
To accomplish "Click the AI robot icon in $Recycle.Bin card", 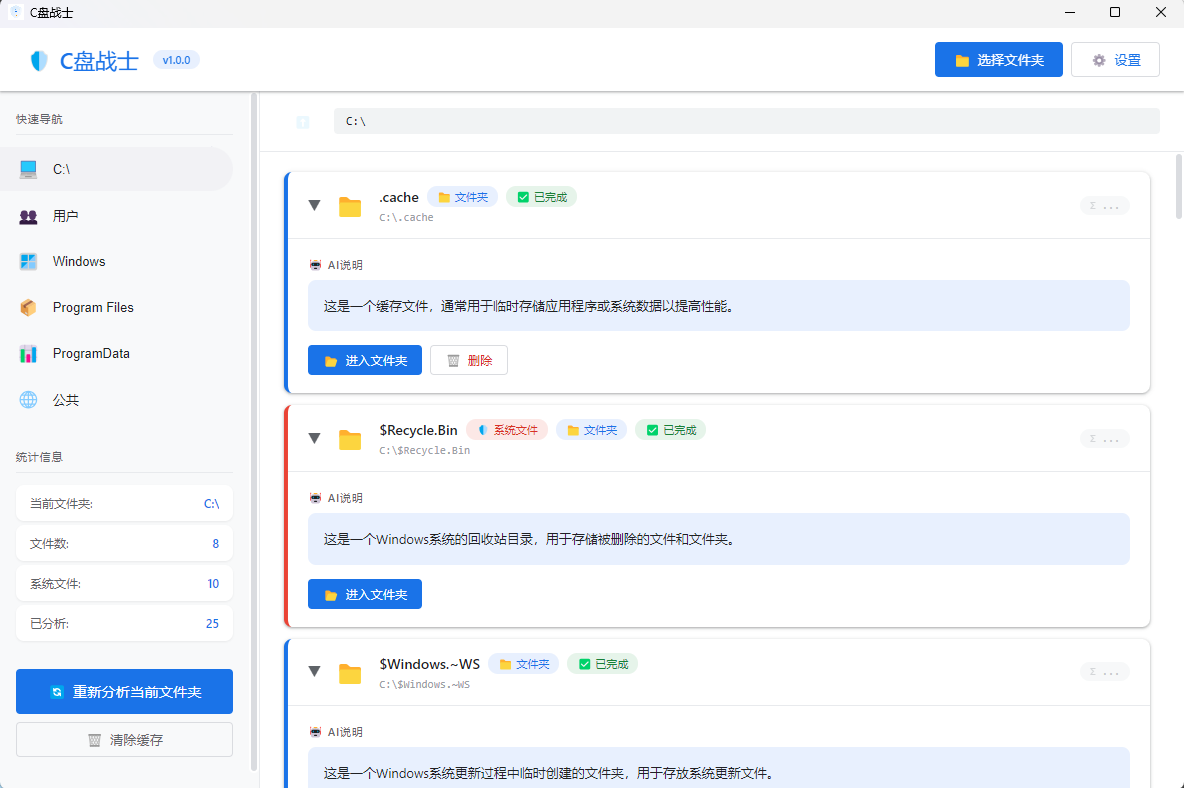I will (316, 498).
